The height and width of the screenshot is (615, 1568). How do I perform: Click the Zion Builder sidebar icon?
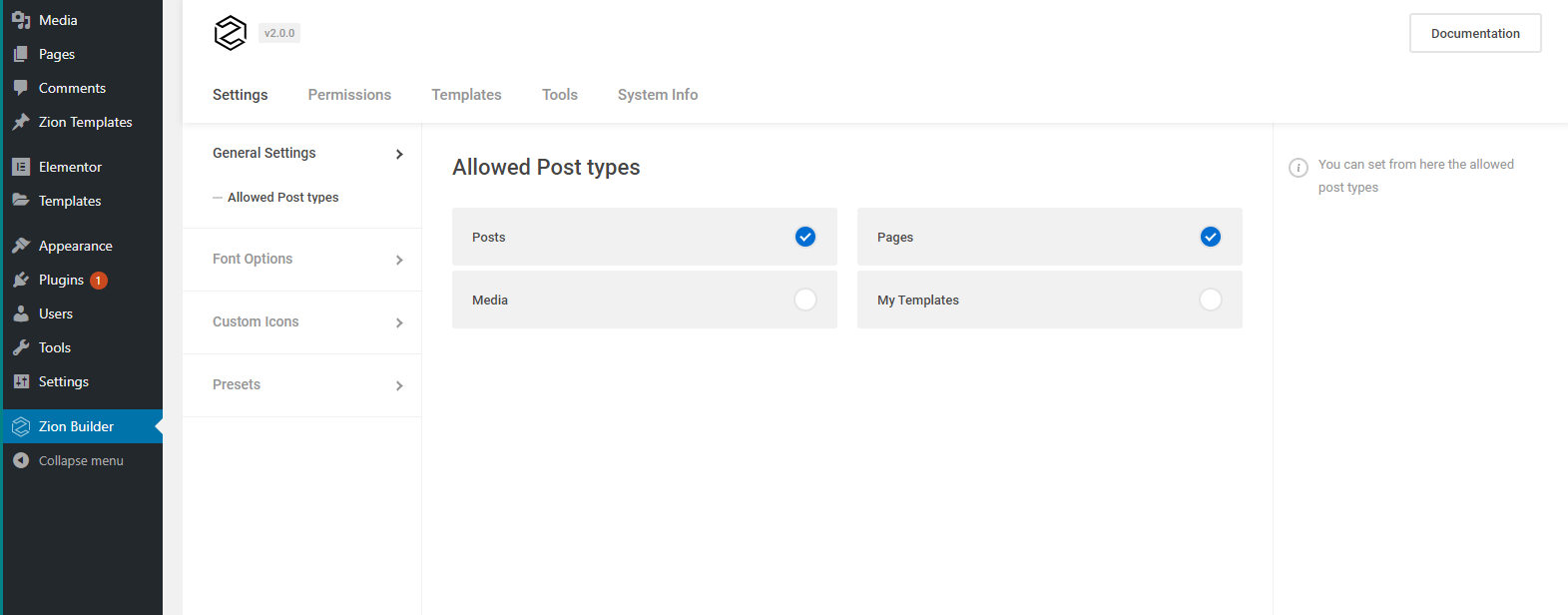pyautogui.click(x=21, y=426)
